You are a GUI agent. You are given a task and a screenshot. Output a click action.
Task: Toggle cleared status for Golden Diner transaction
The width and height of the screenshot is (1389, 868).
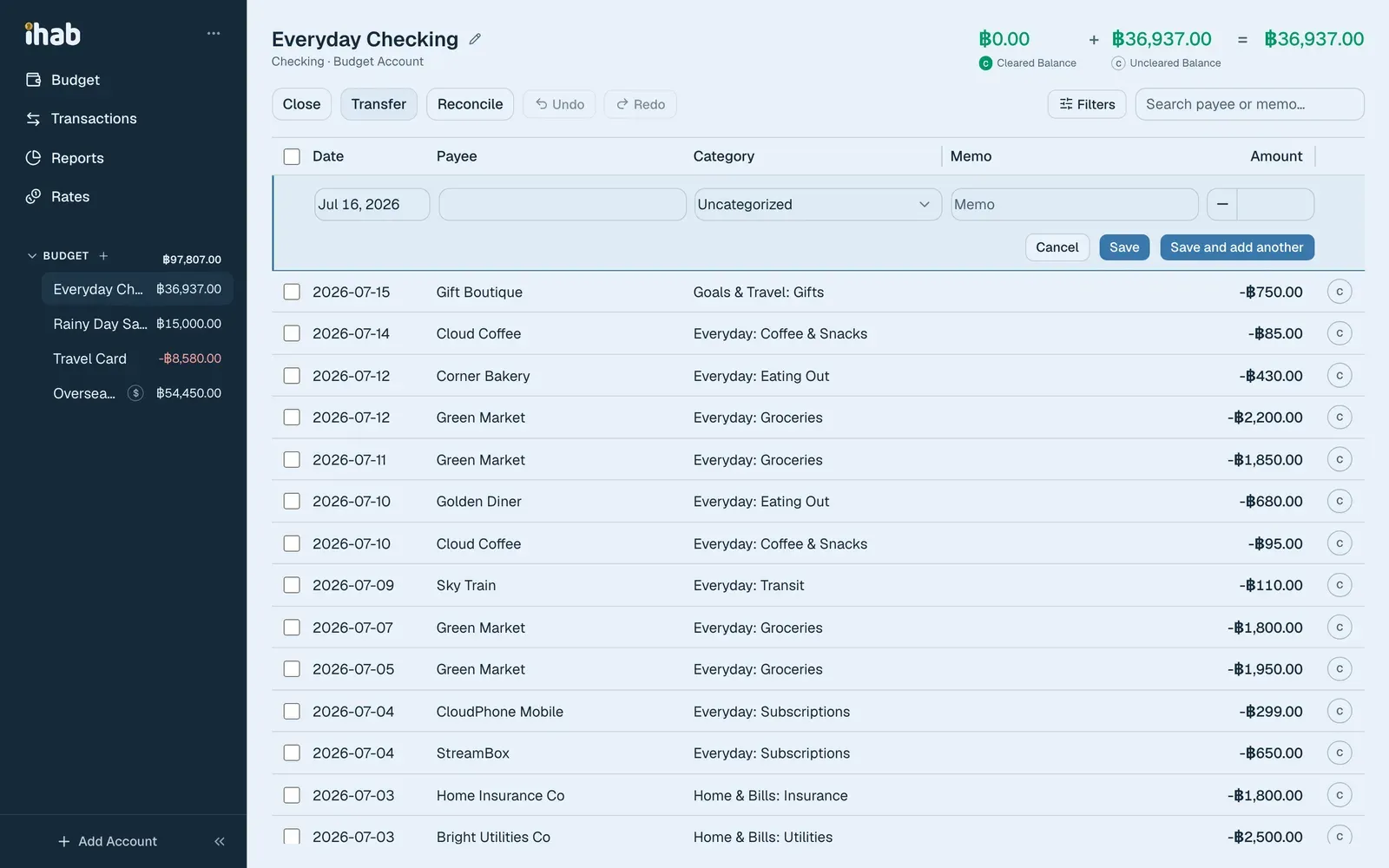[x=1340, y=501]
